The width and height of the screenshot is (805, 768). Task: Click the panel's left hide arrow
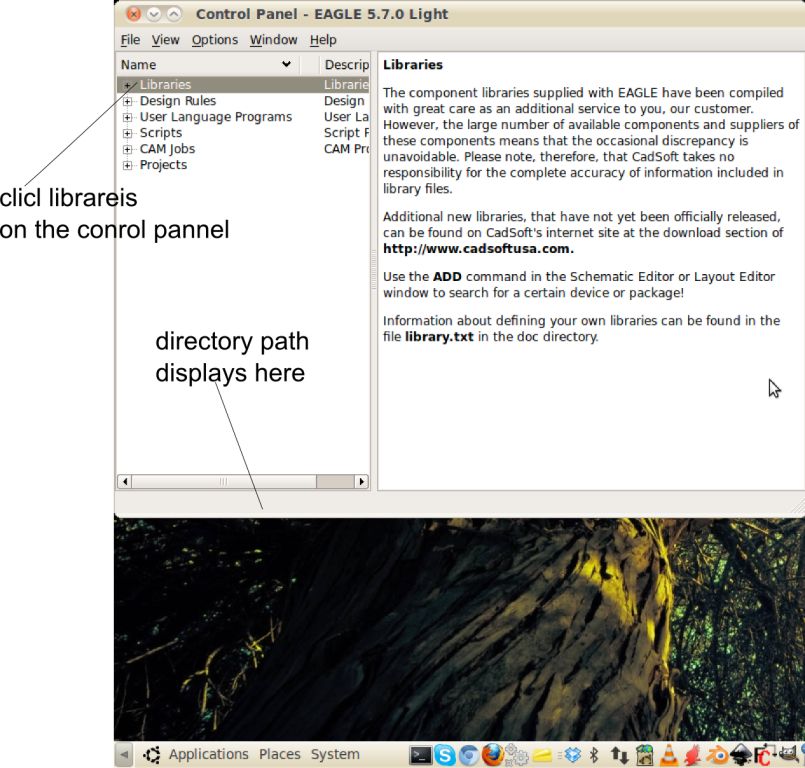click(x=124, y=755)
